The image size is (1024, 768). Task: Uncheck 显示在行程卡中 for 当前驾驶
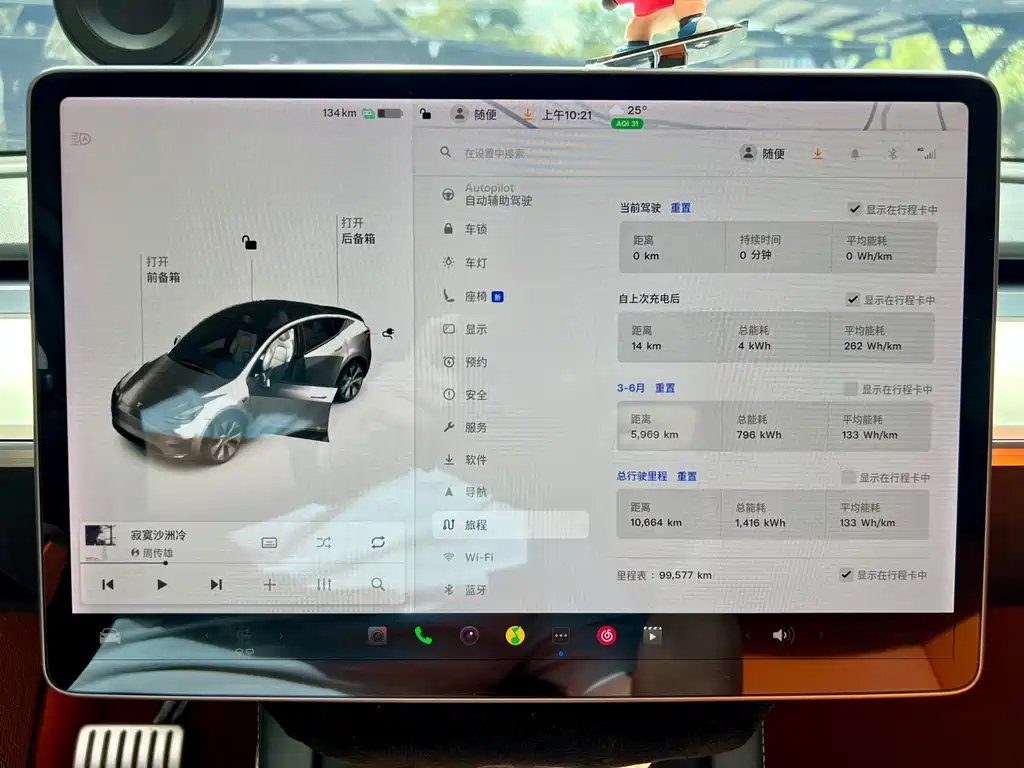[x=854, y=209]
